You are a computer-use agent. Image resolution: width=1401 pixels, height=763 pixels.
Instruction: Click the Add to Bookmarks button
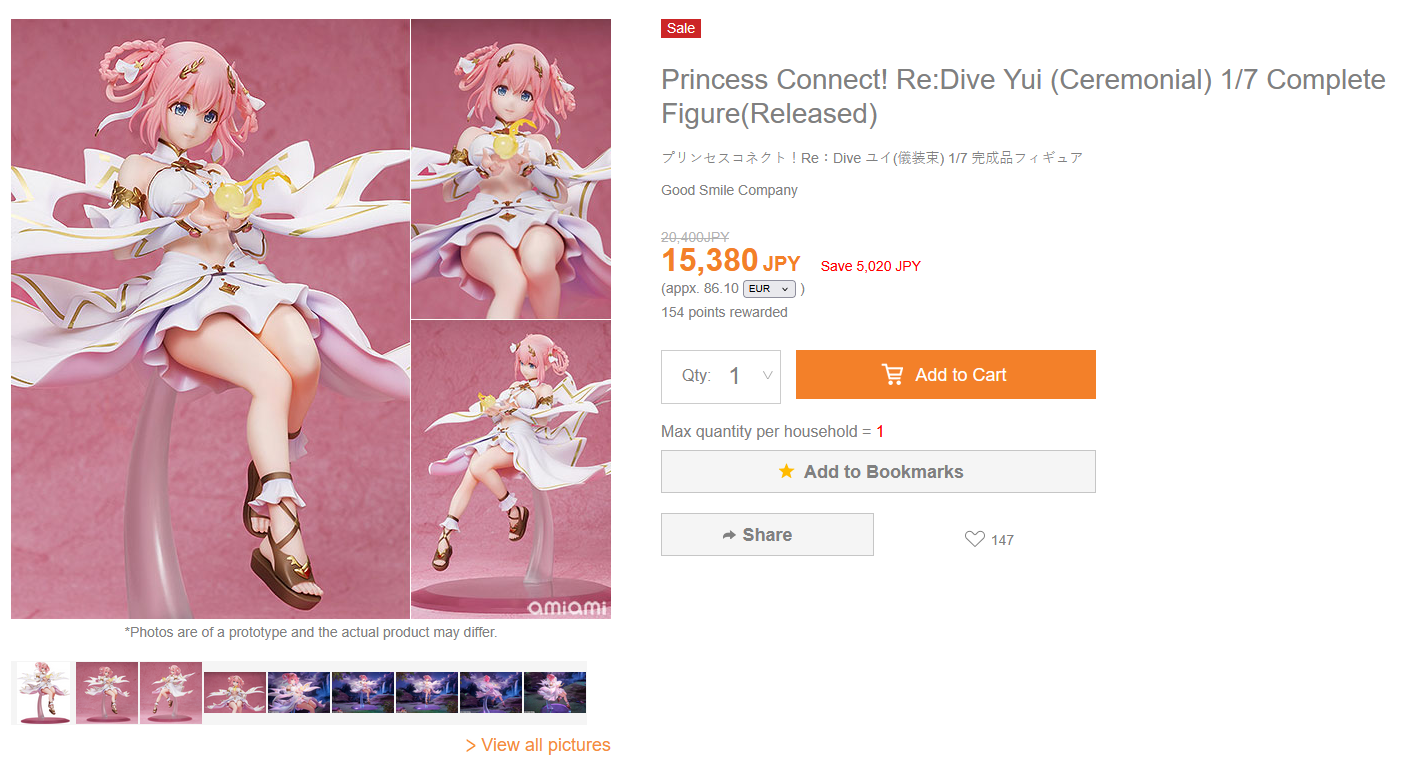pyautogui.click(x=878, y=471)
